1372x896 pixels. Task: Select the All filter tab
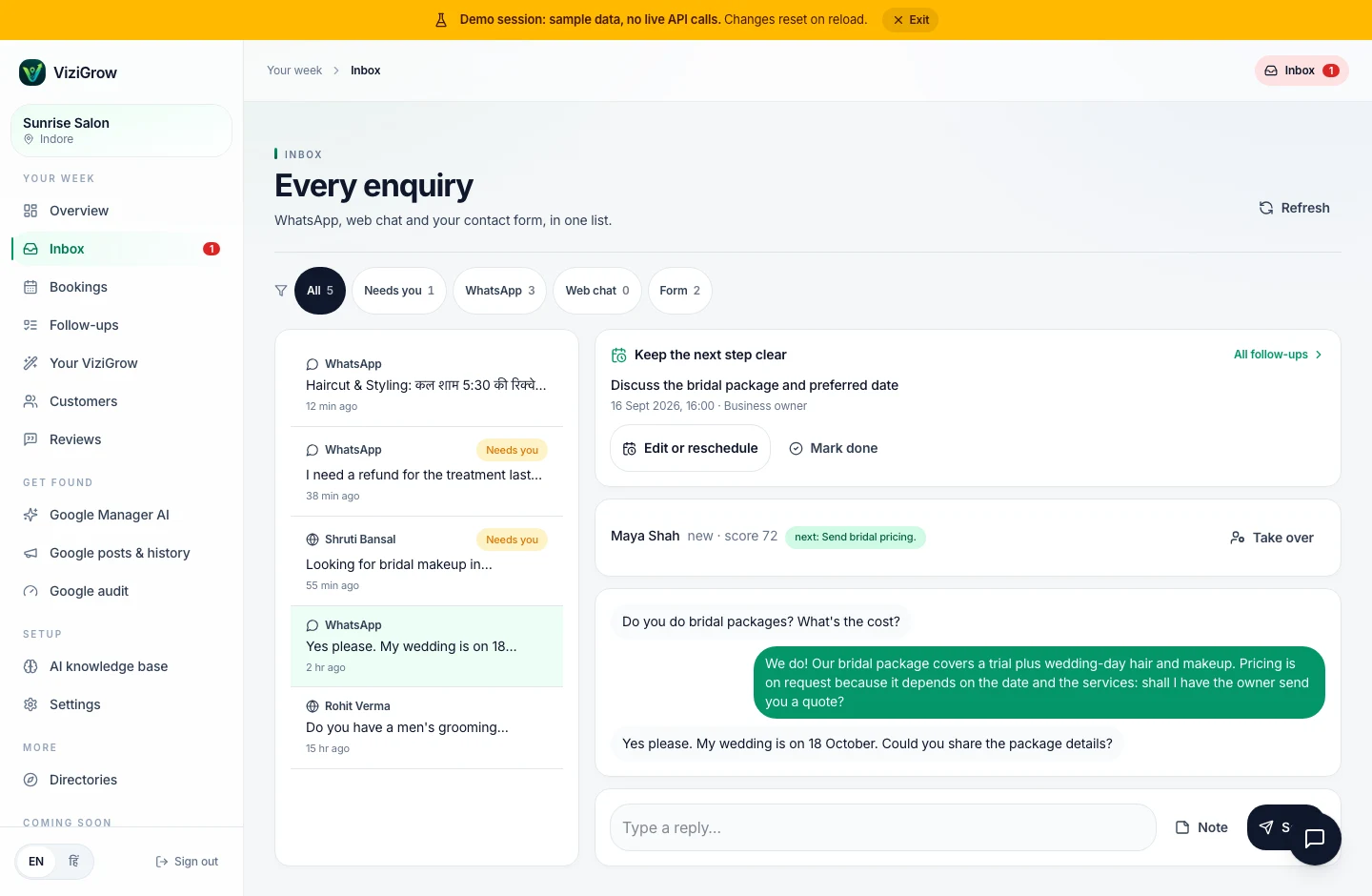click(320, 291)
